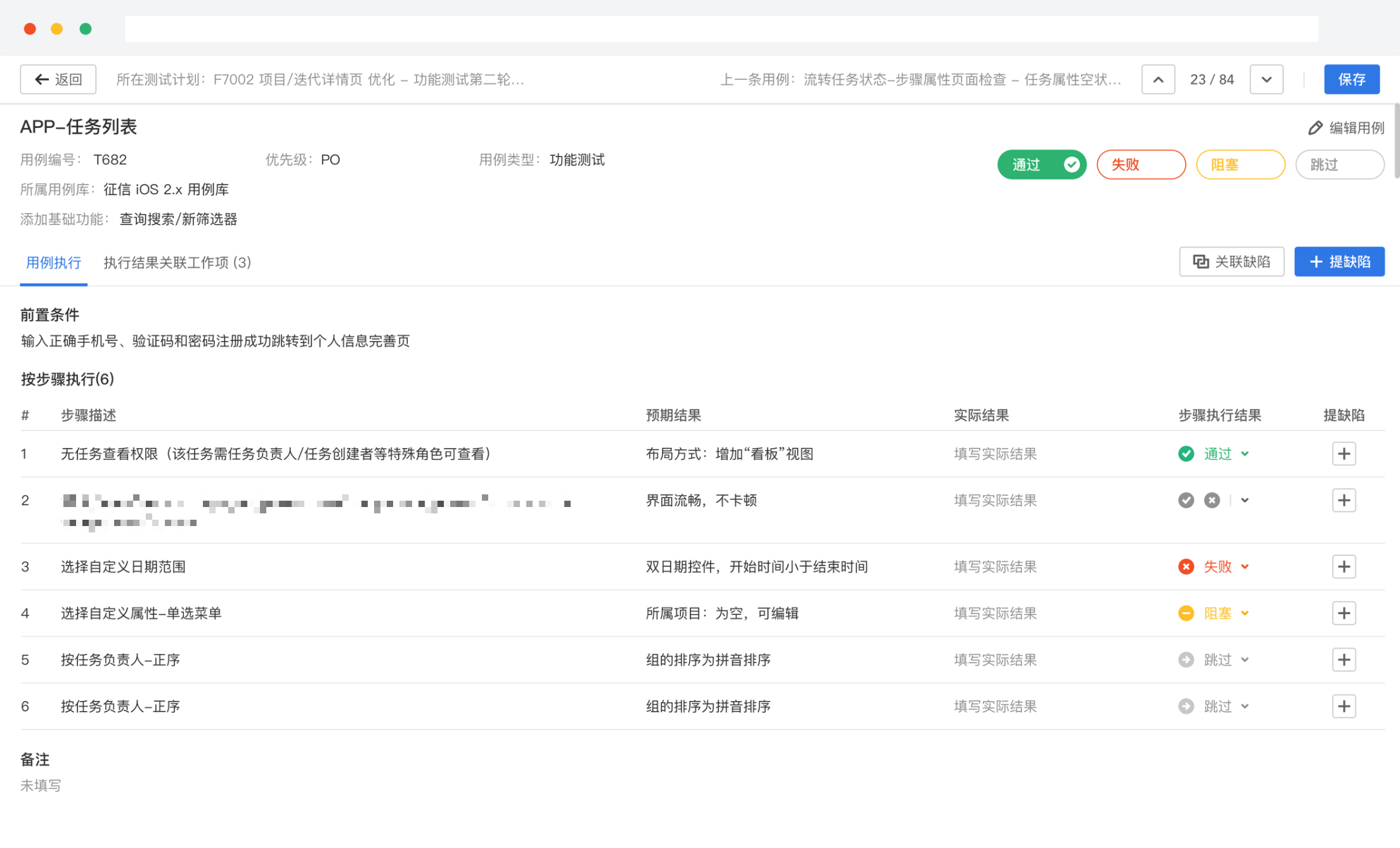Image resolution: width=1400 pixels, height=848 pixels.
Task: Click plus icon to file defect for step 6
Action: [x=1344, y=706]
